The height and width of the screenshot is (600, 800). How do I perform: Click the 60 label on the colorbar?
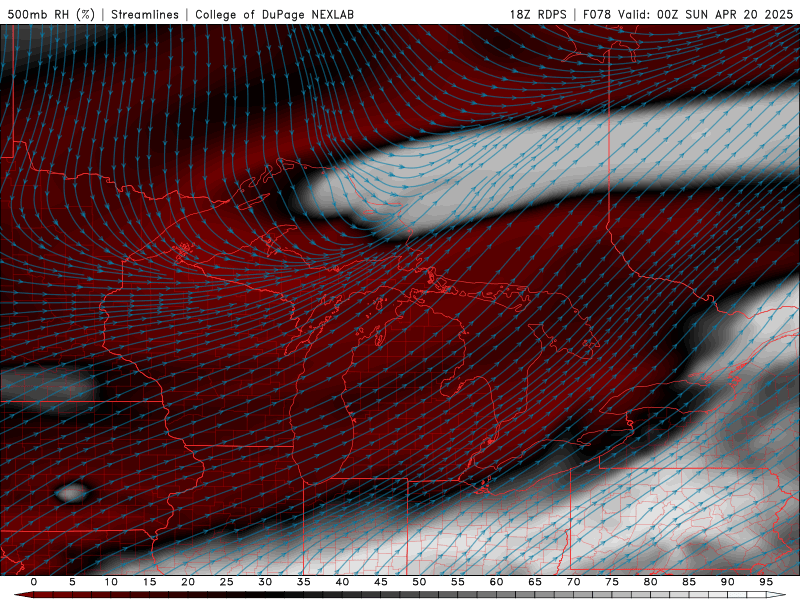click(x=496, y=582)
